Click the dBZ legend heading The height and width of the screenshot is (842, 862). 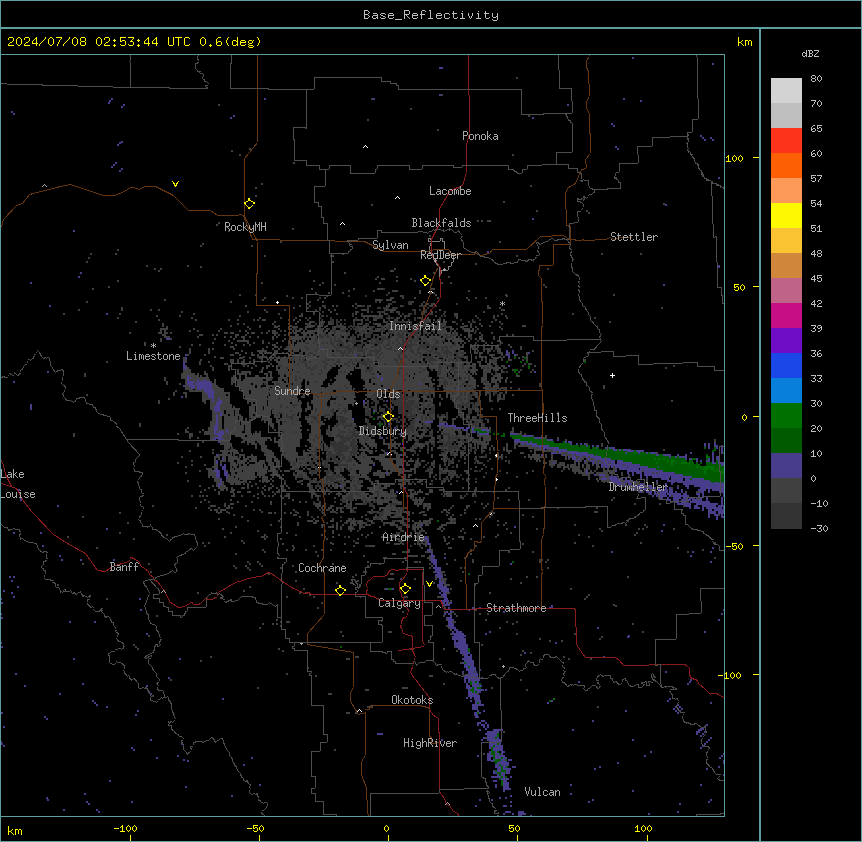(x=810, y=53)
